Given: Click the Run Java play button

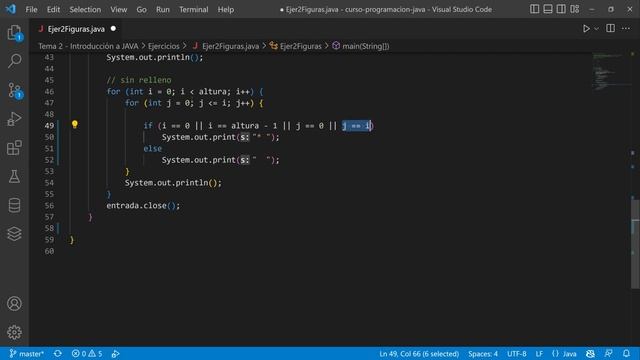Looking at the screenshot, I should 586,29.
